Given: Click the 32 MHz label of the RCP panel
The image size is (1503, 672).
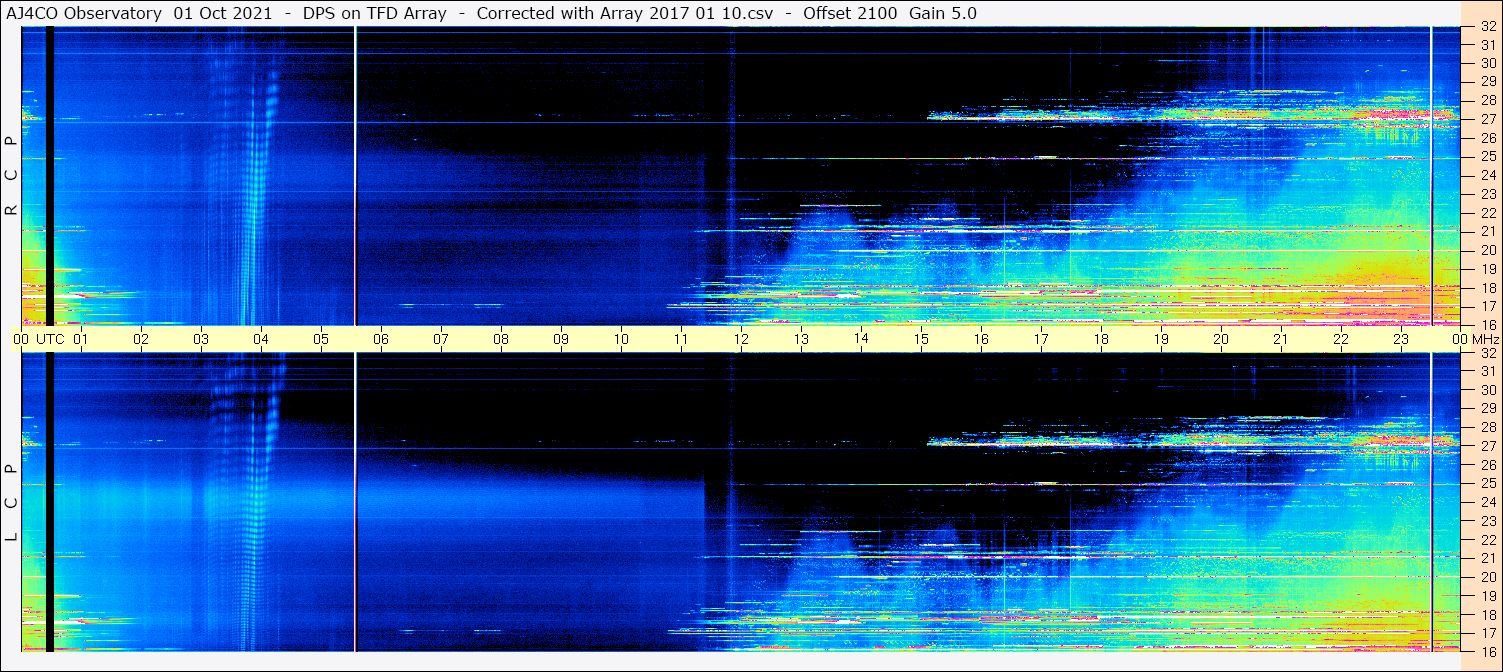Looking at the screenshot, I should 1487,27.
